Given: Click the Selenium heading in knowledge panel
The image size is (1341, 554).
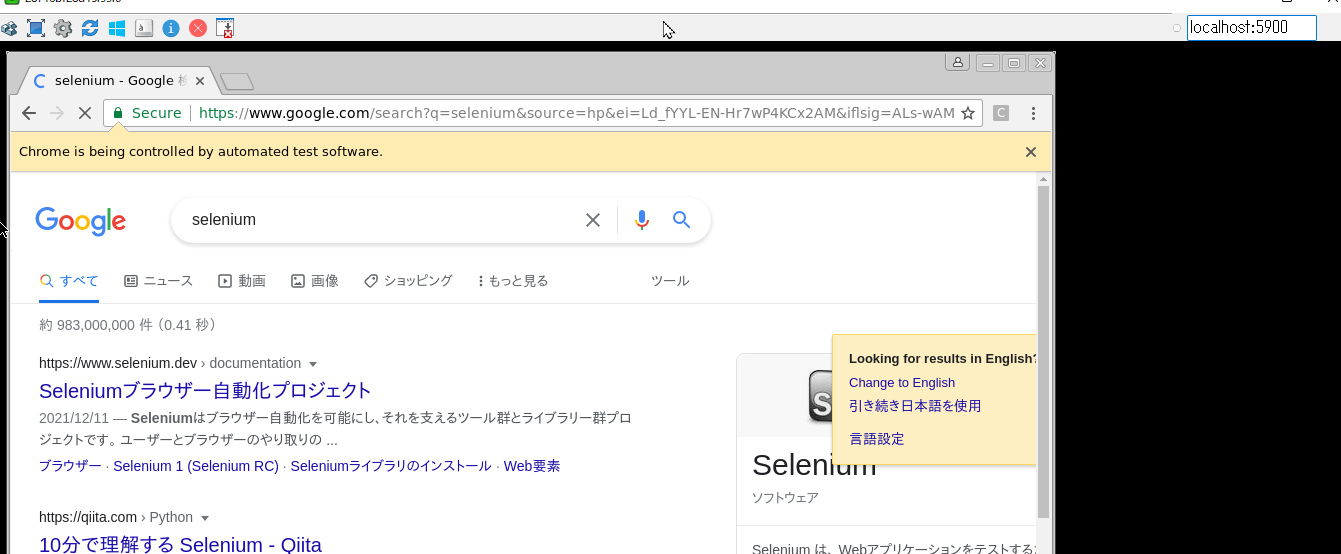Looking at the screenshot, I should 814,465.
